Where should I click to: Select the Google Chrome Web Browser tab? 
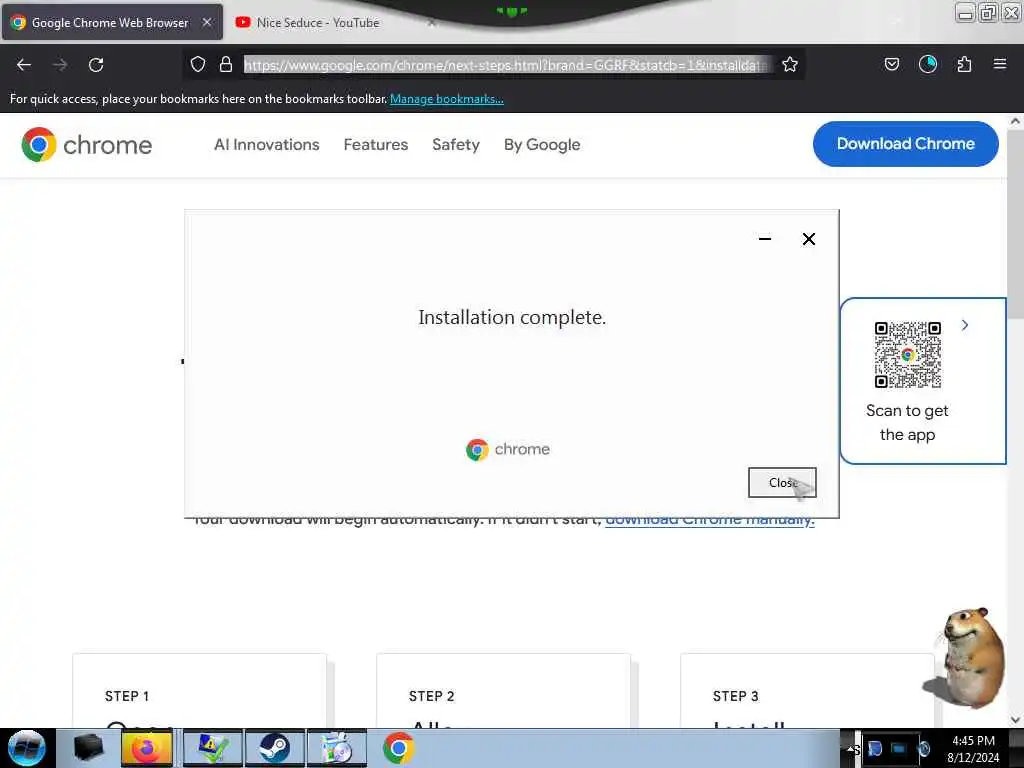point(111,22)
